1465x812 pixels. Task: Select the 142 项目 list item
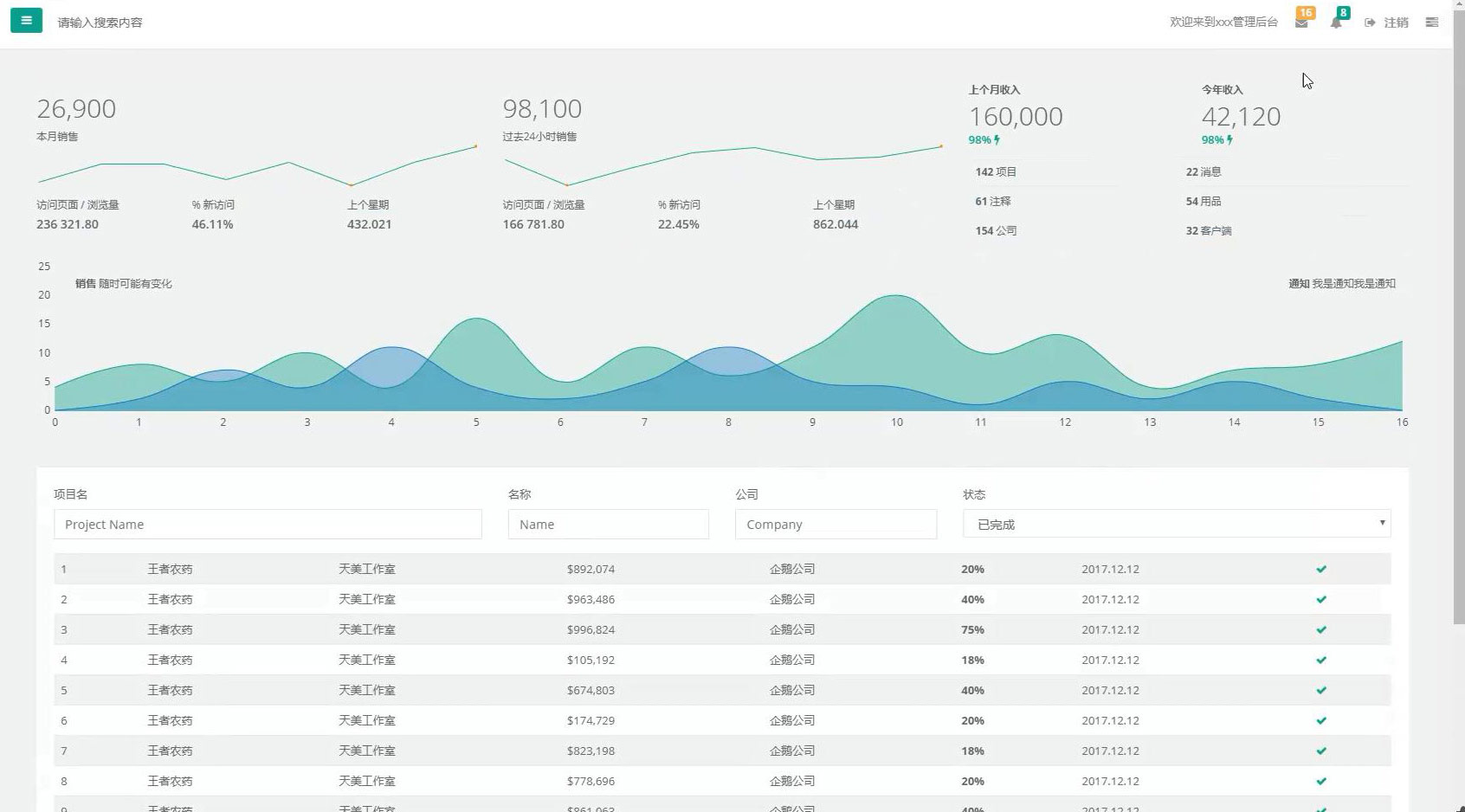(x=996, y=172)
